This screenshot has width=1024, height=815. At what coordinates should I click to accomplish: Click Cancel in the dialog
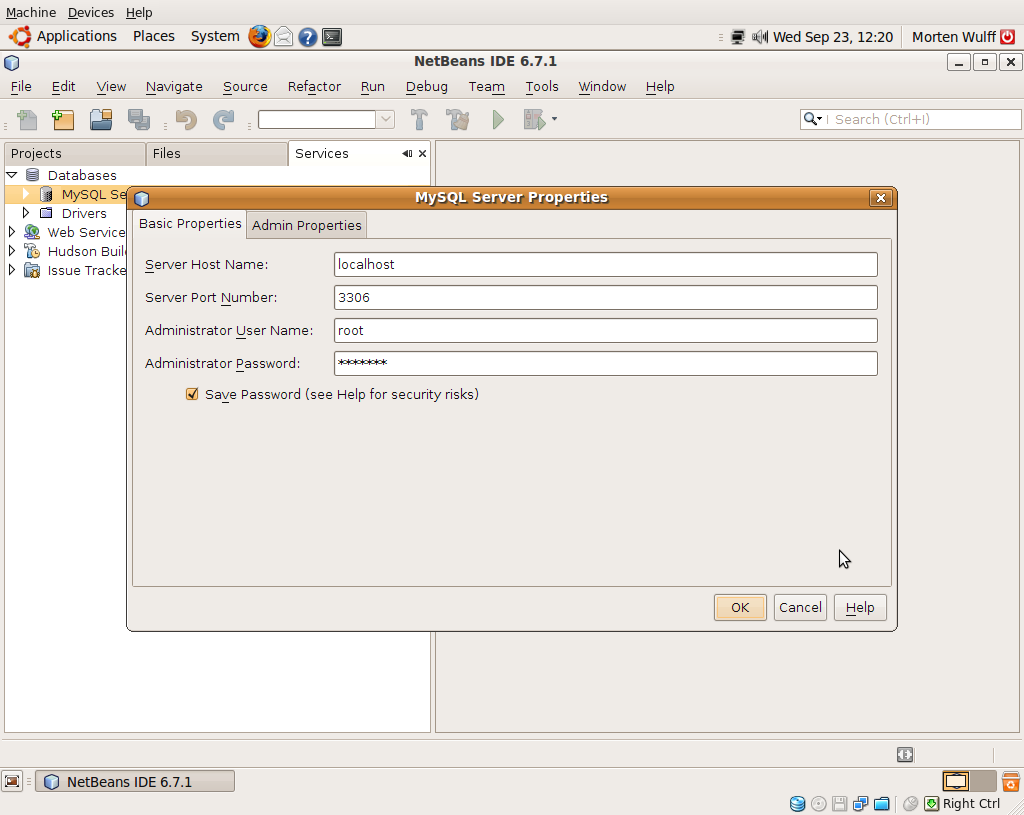point(800,607)
